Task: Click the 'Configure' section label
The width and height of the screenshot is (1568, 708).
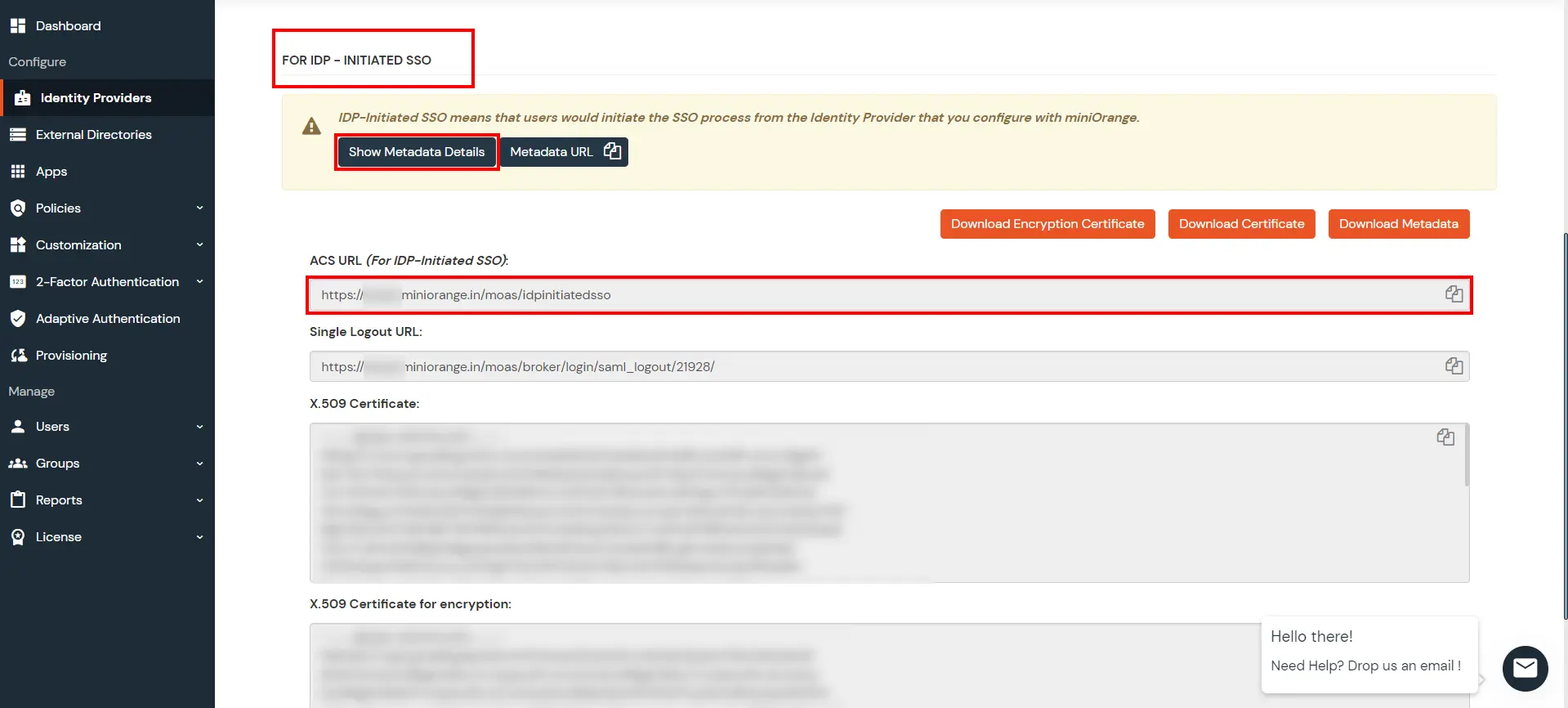Action: (38, 62)
